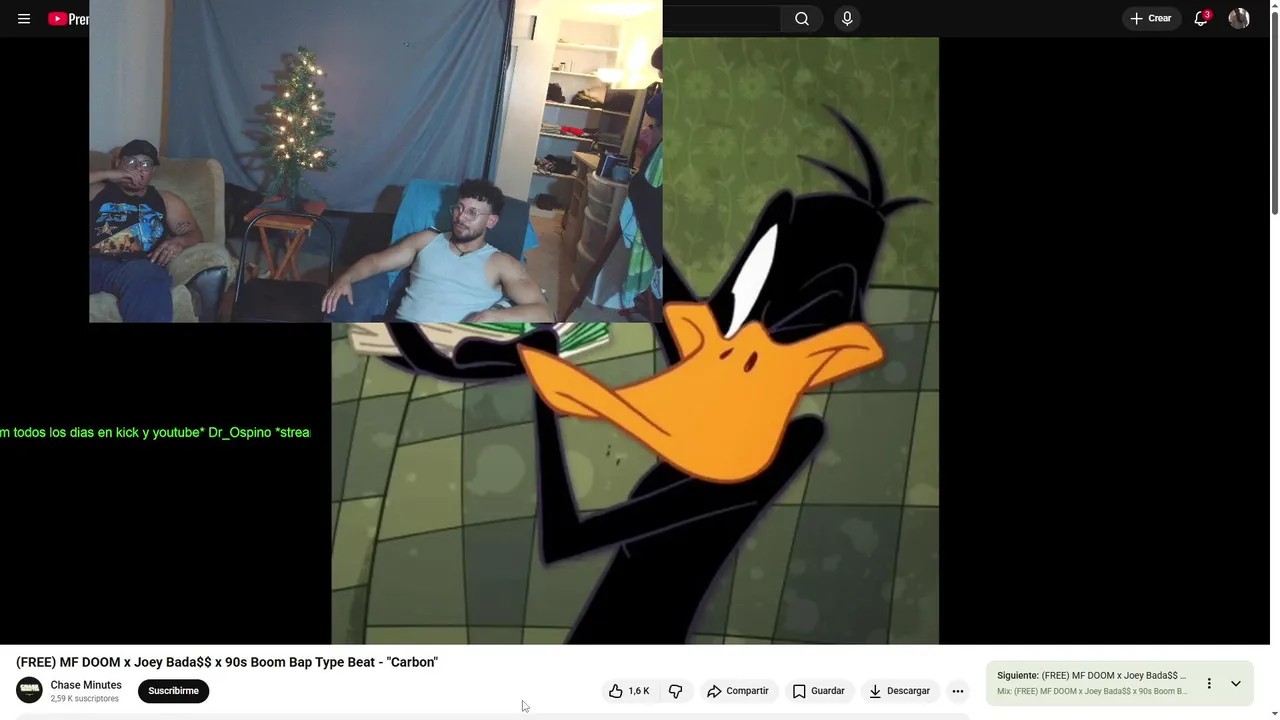The image size is (1280, 720).
Task: Dislike the video with thumbs down
Action: click(x=676, y=691)
